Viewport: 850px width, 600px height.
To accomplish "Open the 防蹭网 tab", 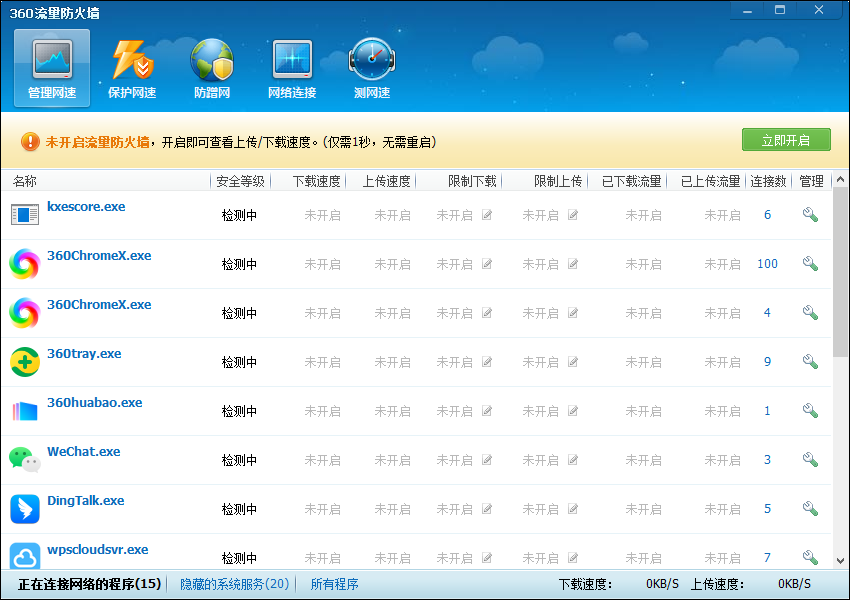I will click(x=212, y=68).
